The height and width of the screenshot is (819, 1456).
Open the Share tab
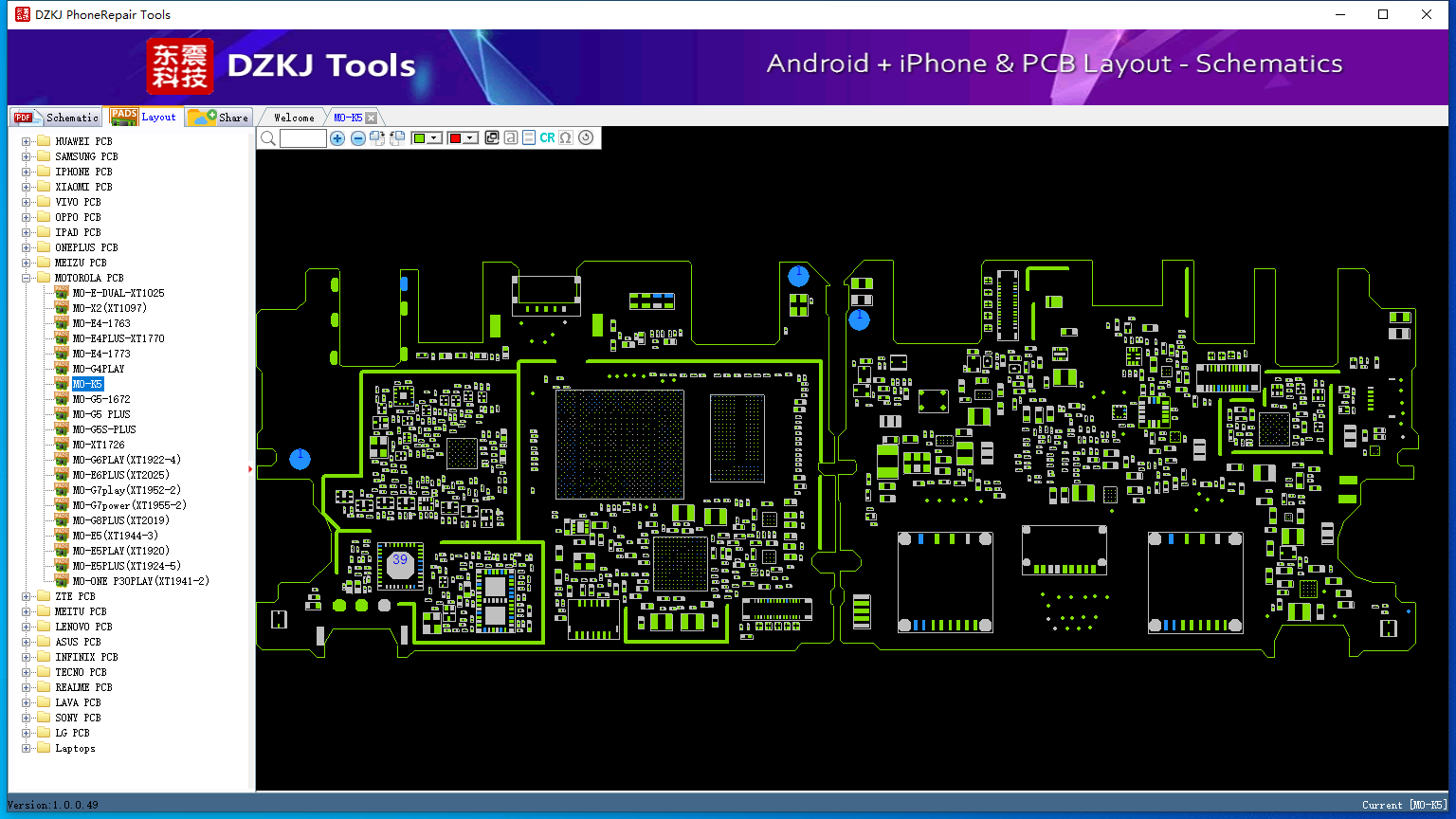[218, 117]
